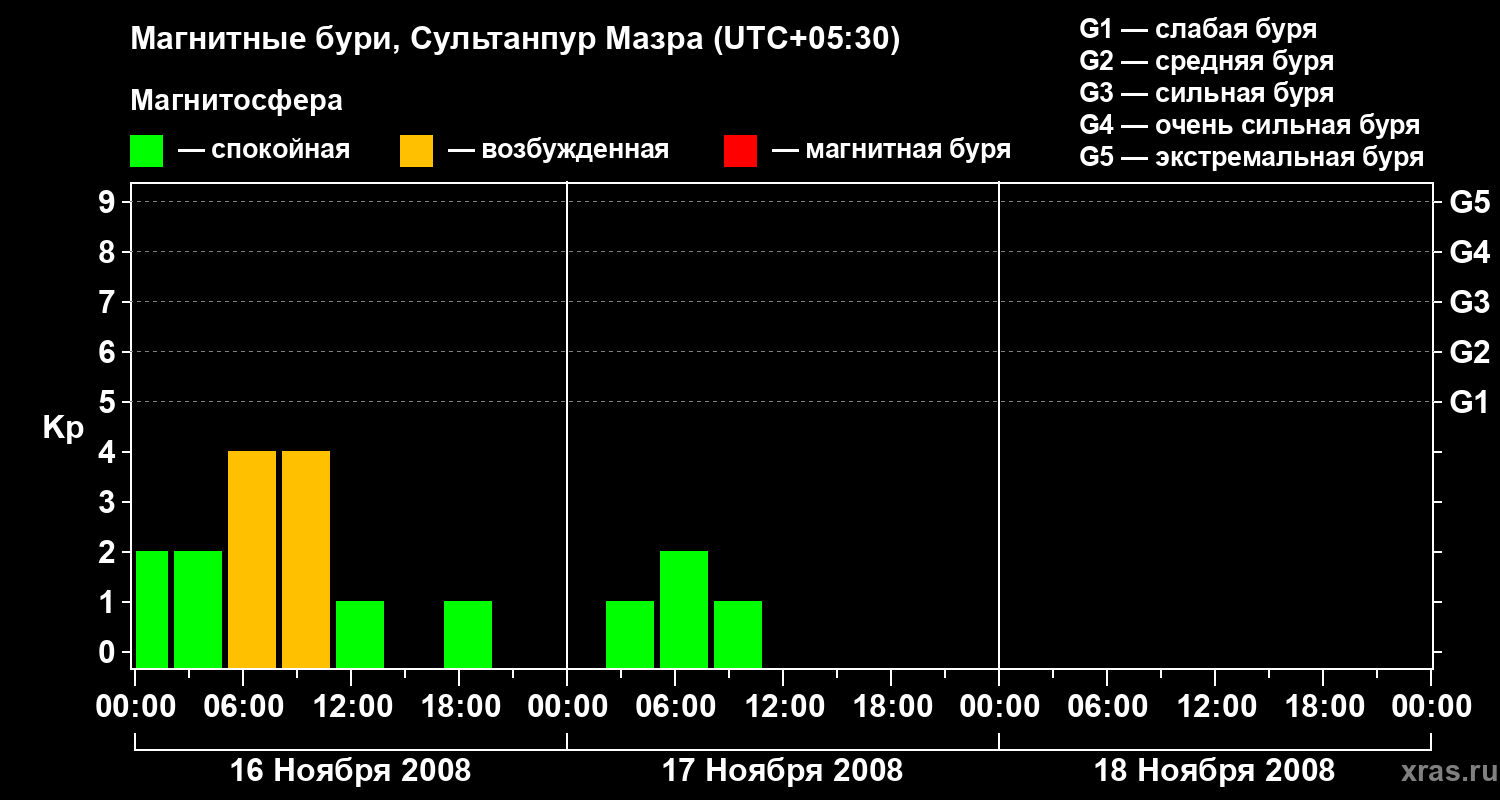This screenshot has width=1500, height=800.
Task: Click the 'Kp' axis title
Action: (x=63, y=429)
